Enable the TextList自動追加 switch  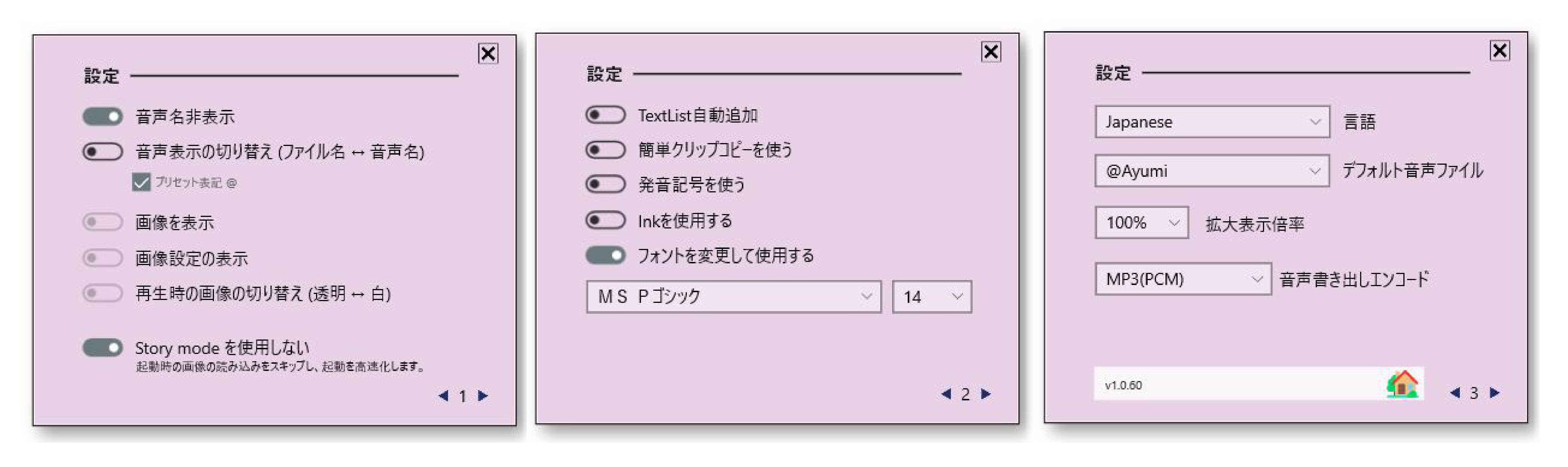606,115
